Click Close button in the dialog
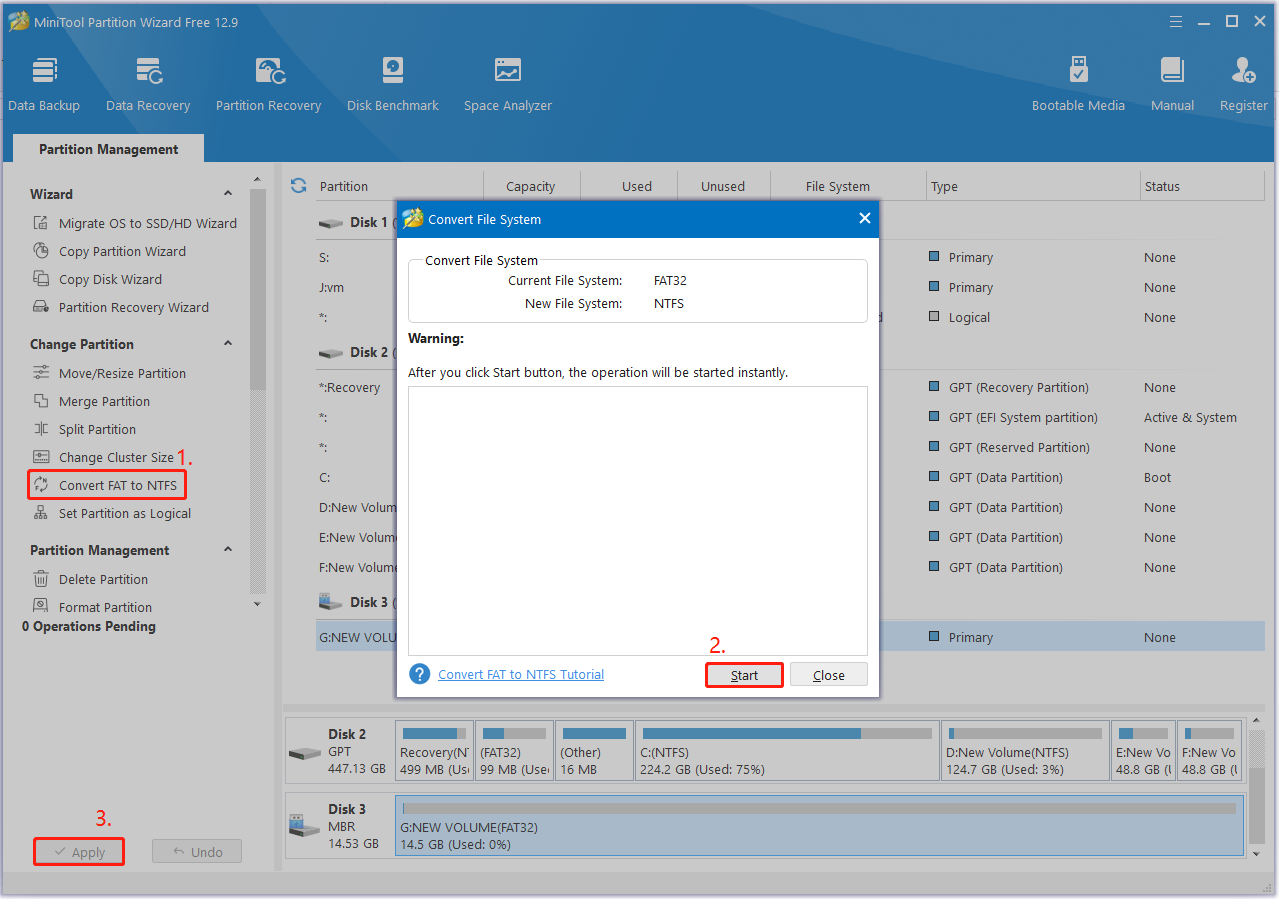This screenshot has width=1279, height=900. [828, 675]
